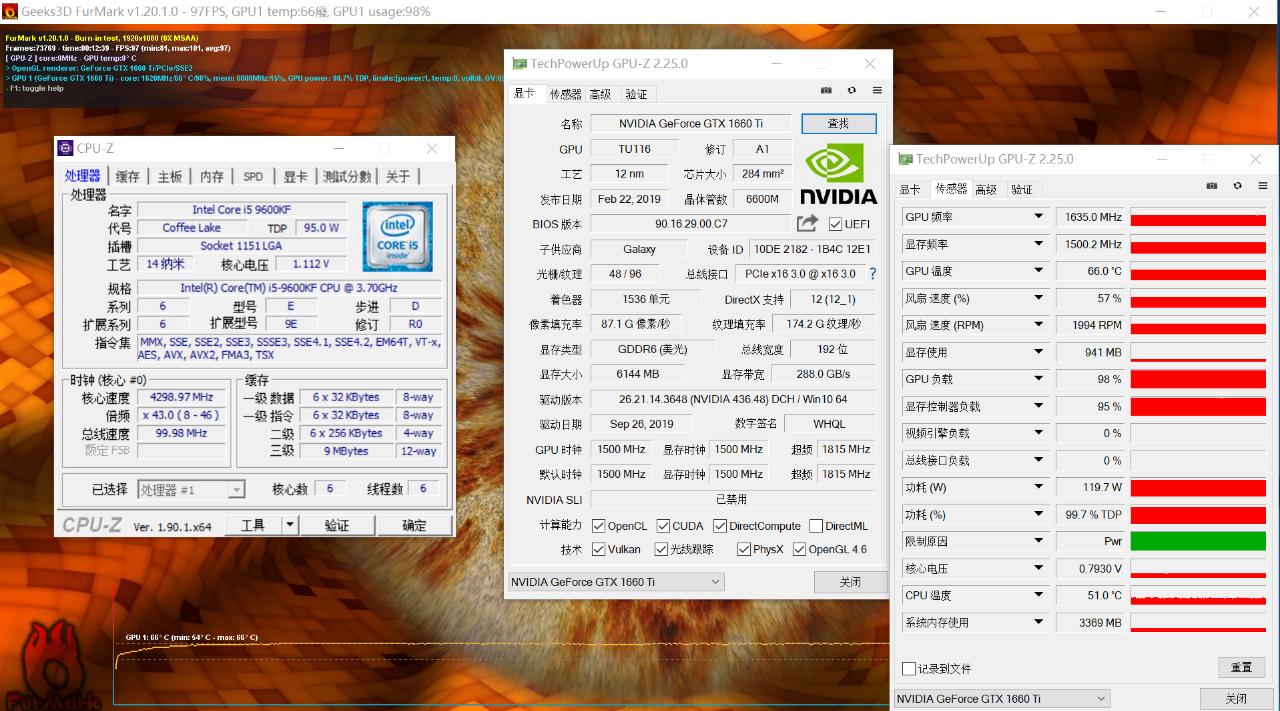The height and width of the screenshot is (711, 1280).
Task: Click the BIOS upload arrow icon in GPU-Z
Action: pos(806,223)
